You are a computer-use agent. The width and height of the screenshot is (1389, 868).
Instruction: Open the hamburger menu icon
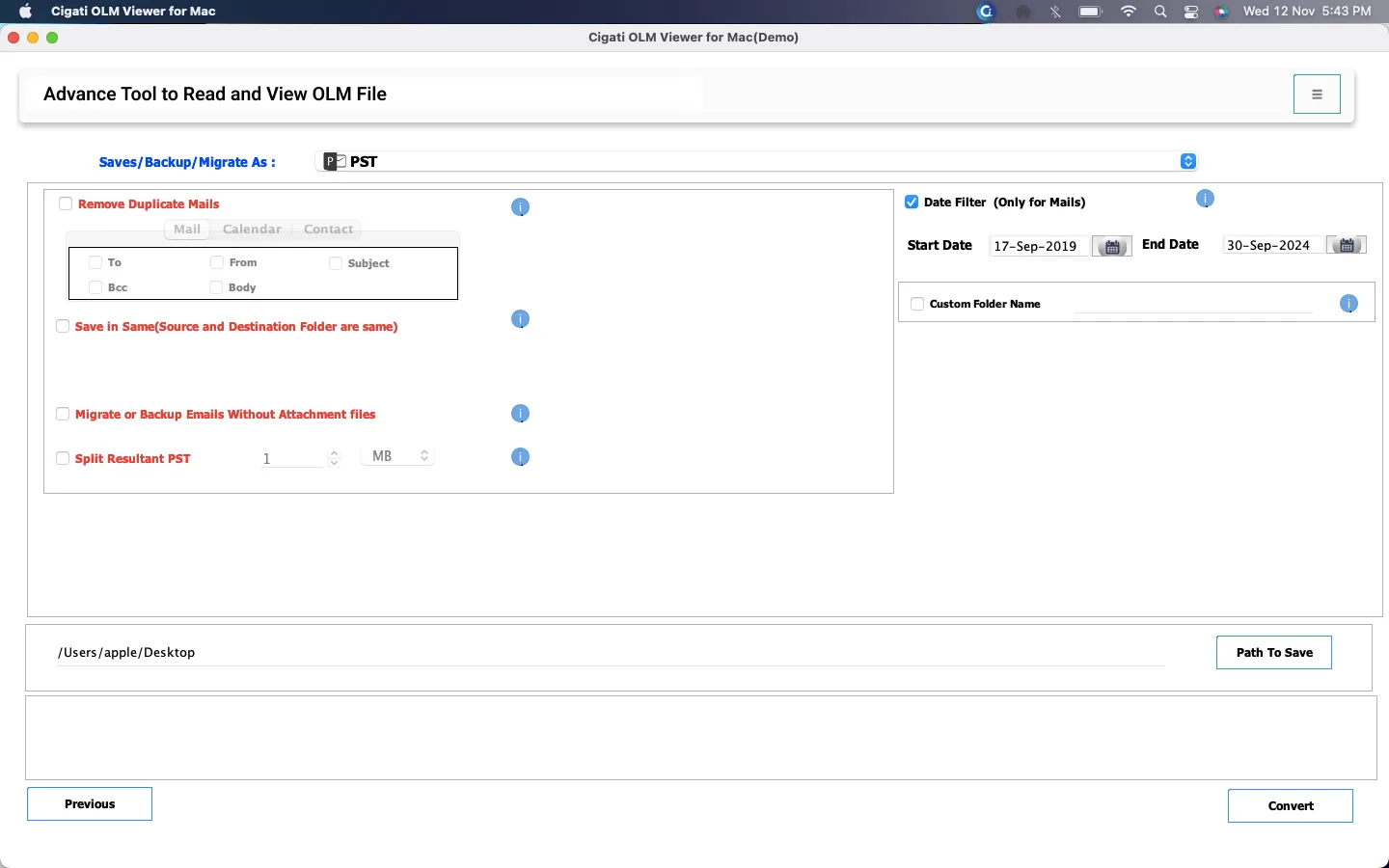[x=1317, y=95]
